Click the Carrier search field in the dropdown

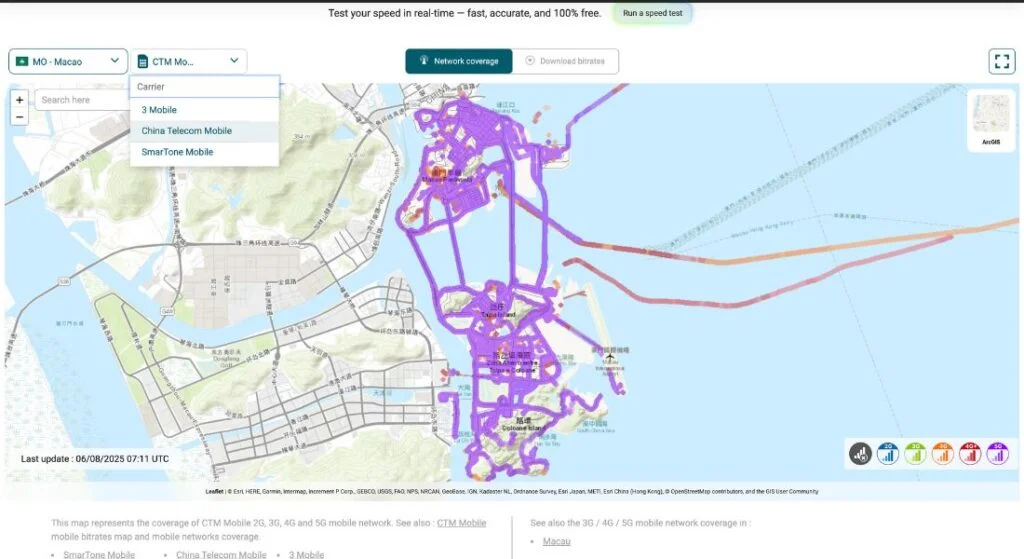pyautogui.click(x=204, y=86)
